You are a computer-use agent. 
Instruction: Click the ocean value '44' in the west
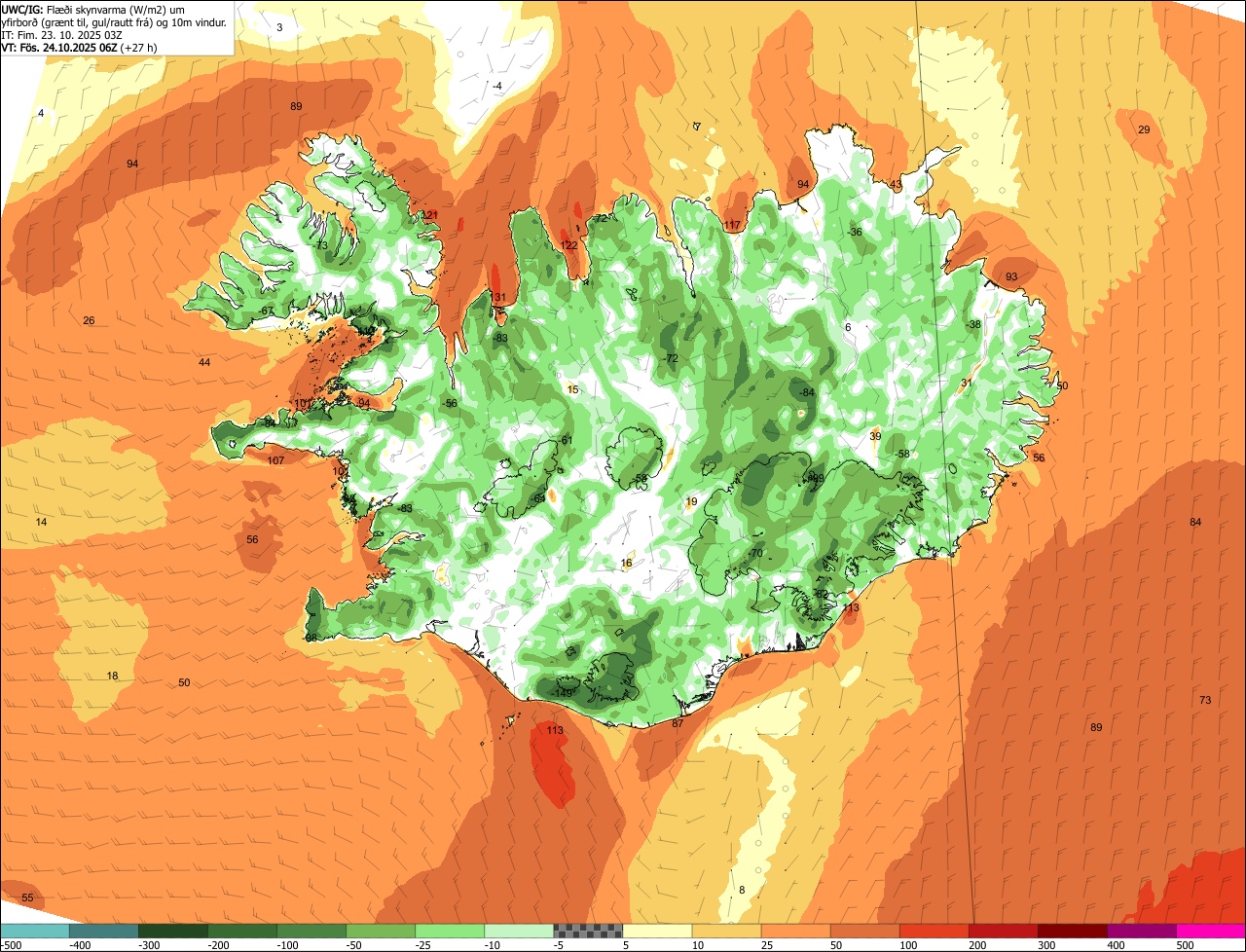point(204,362)
